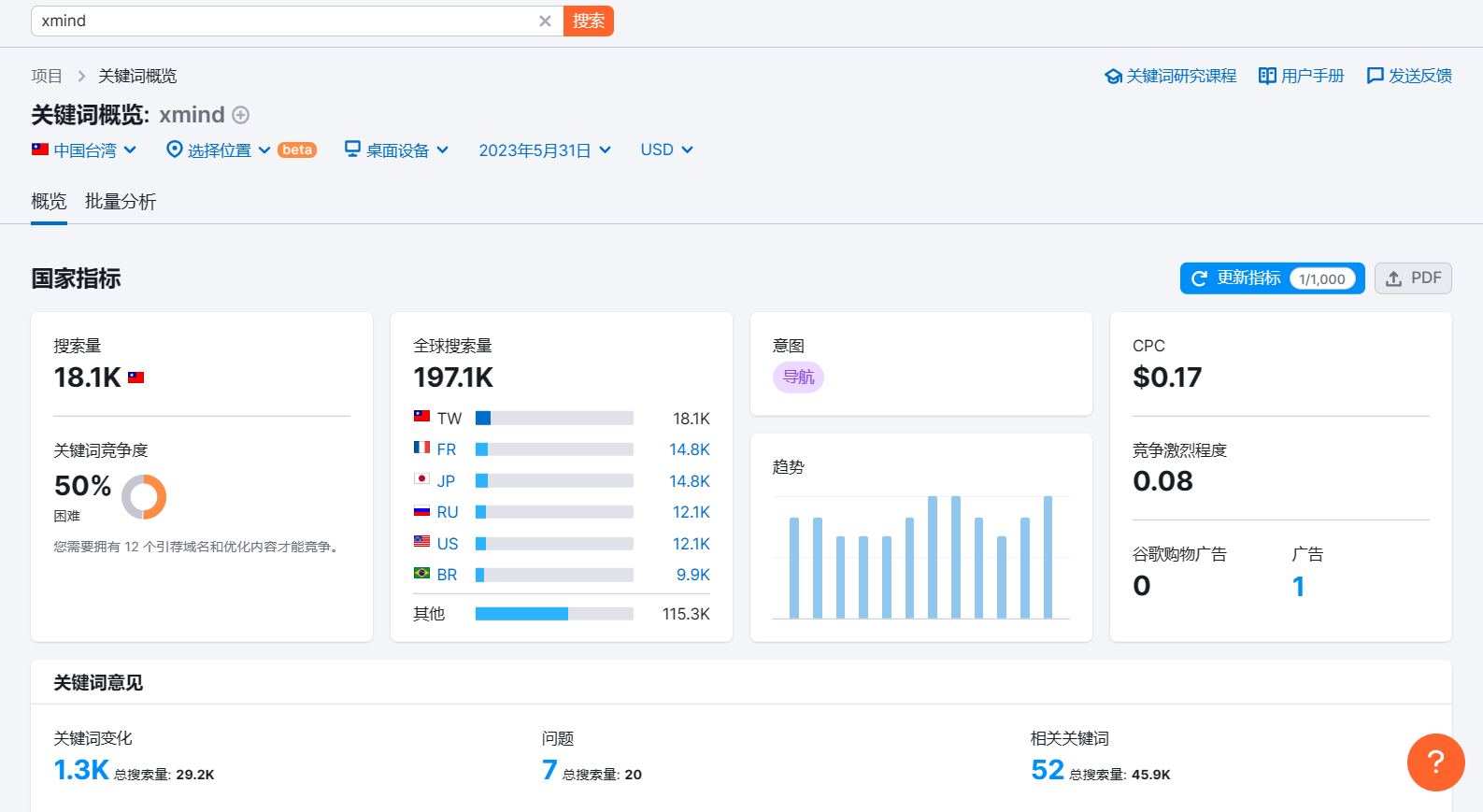
Task: Switch to the 批量分析 tab
Action: point(121,202)
